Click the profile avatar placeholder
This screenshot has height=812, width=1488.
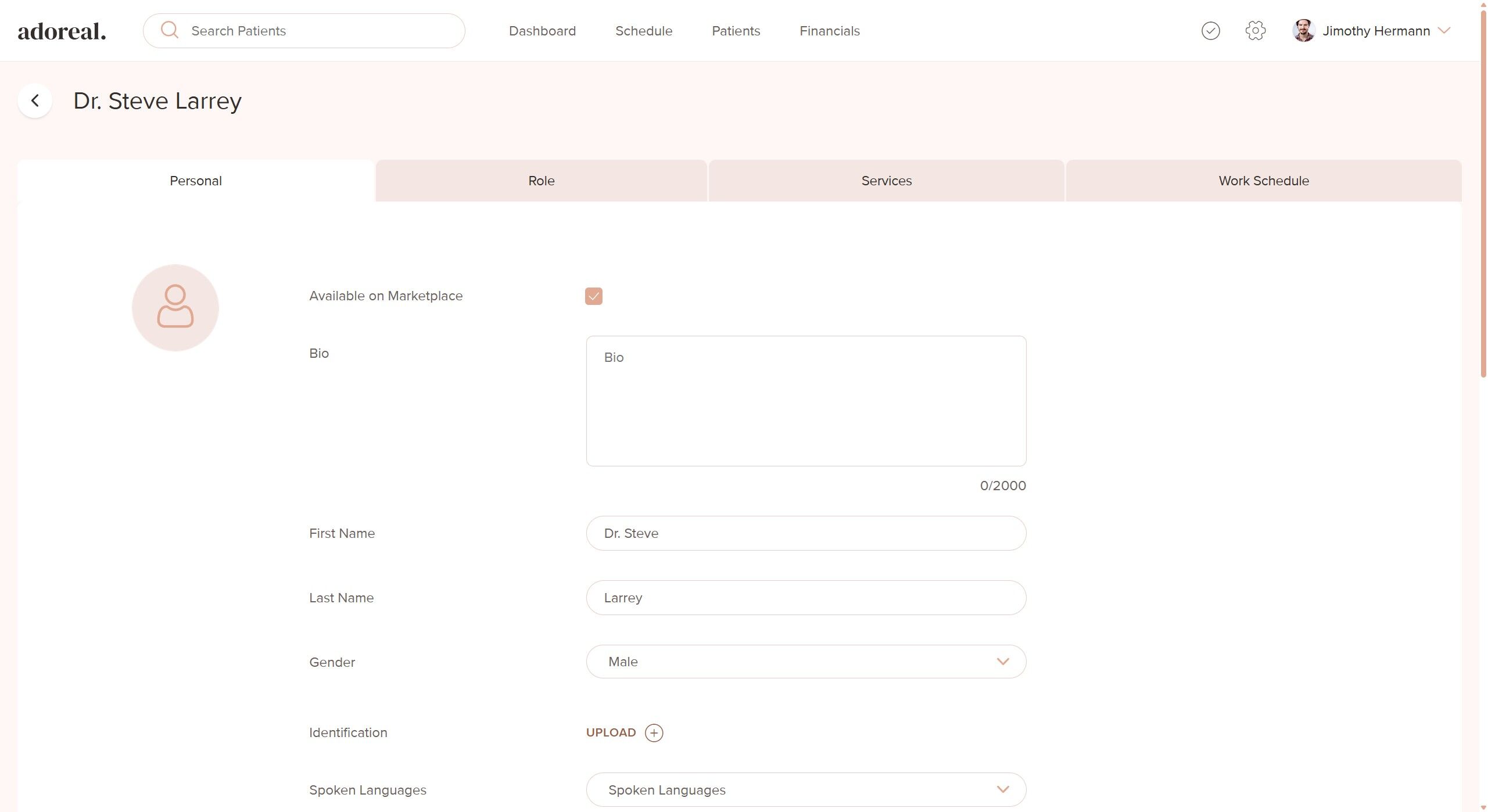[175, 307]
